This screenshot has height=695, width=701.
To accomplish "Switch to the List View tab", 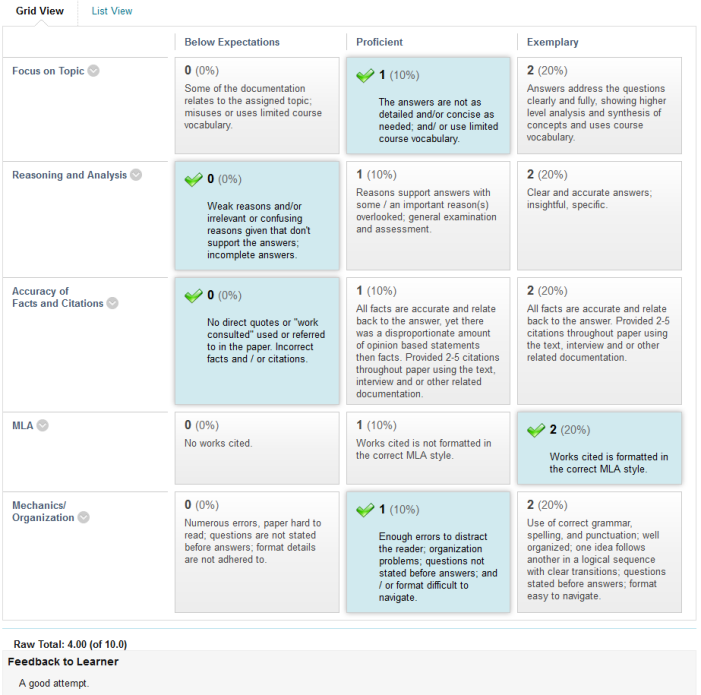I will pos(111,11).
